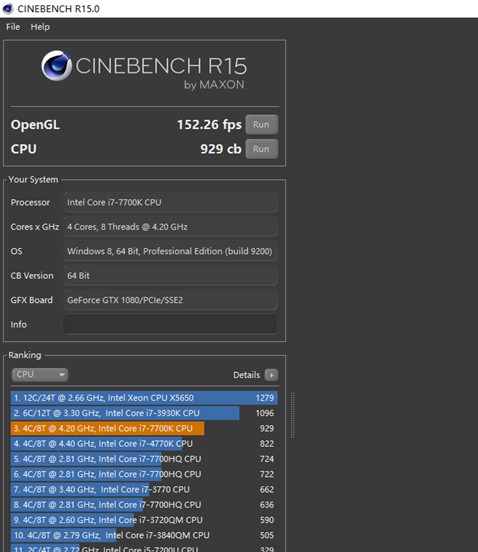Click the CB Version field 64 Bit
Image resolution: width=478 pixels, height=552 pixels.
pyautogui.click(x=170, y=276)
